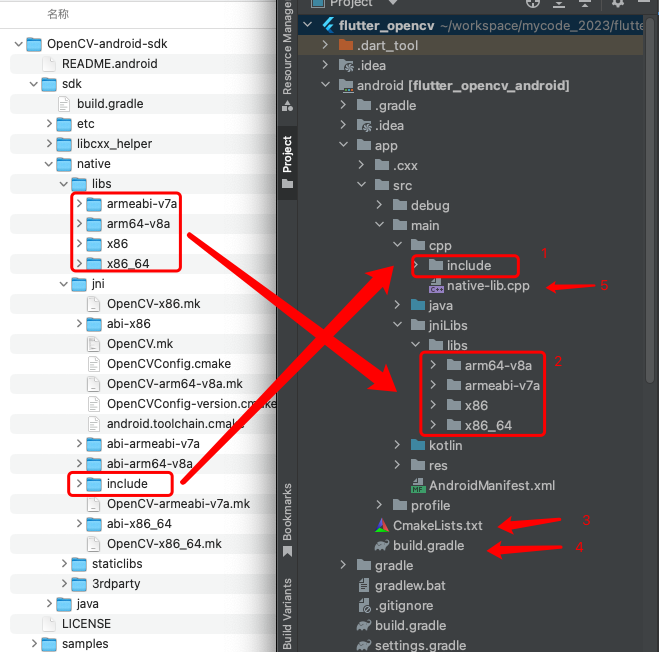Image resolution: width=659 pixels, height=652 pixels.
Task: Select arm64-v8a under jniLibs libs
Action: tap(489, 365)
